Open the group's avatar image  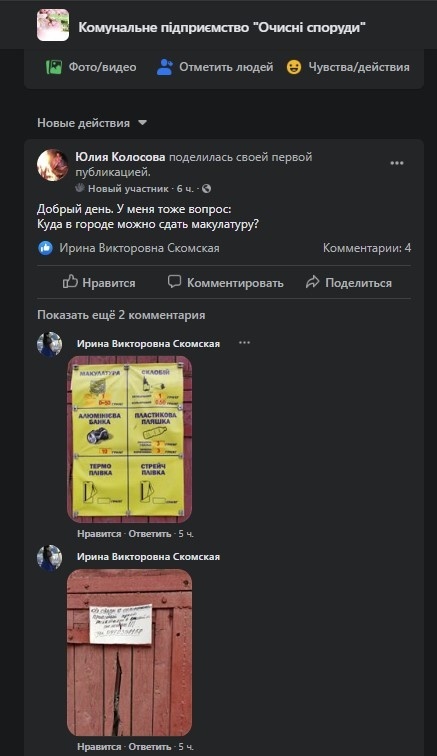point(53,25)
